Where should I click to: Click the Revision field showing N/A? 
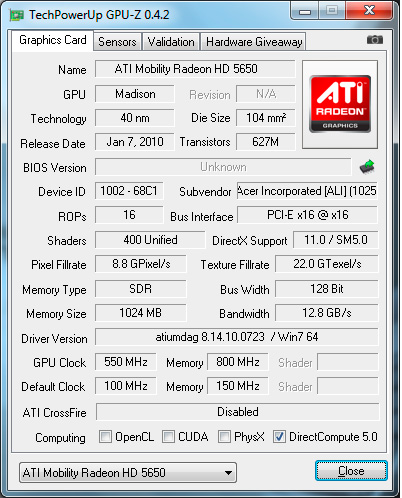tap(266, 94)
